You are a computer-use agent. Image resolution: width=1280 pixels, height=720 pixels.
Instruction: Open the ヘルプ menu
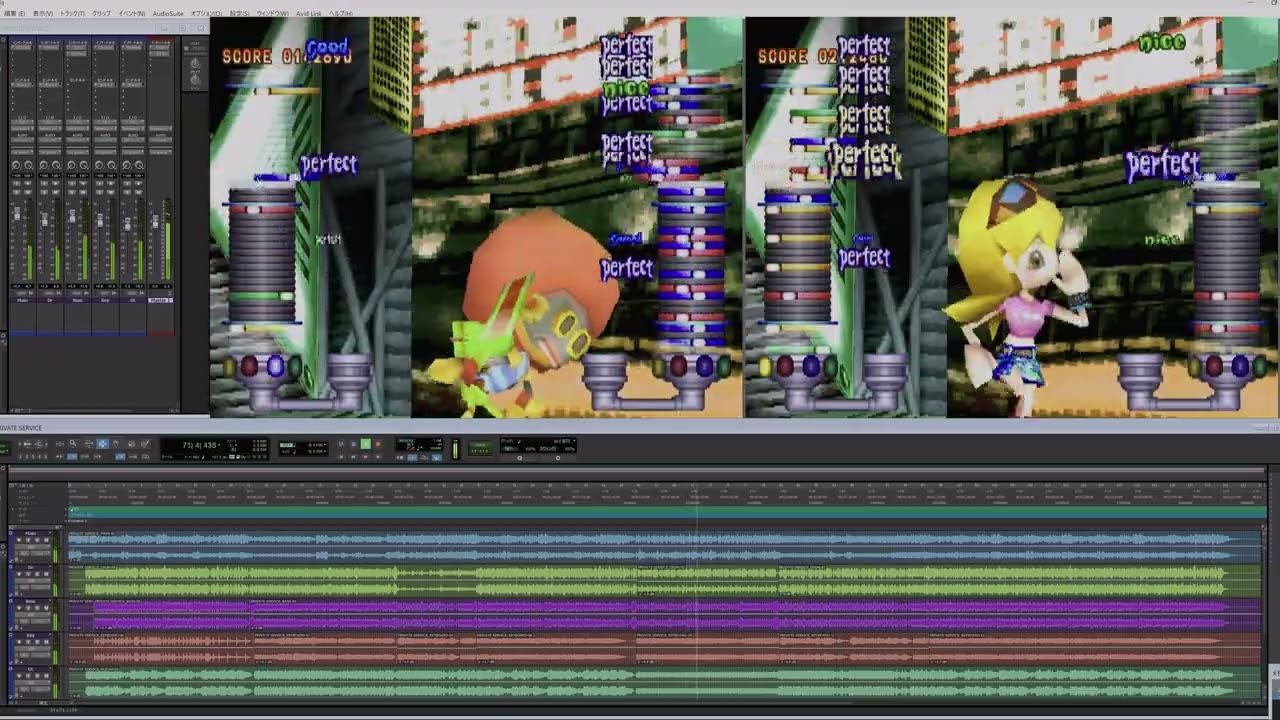(340, 13)
